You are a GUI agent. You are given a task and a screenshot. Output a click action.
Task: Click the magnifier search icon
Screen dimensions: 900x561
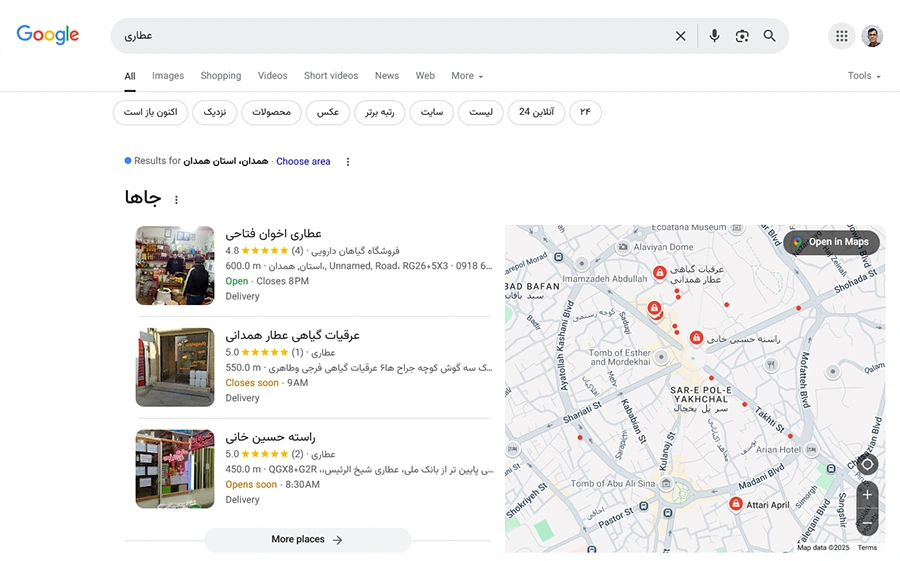coord(769,36)
